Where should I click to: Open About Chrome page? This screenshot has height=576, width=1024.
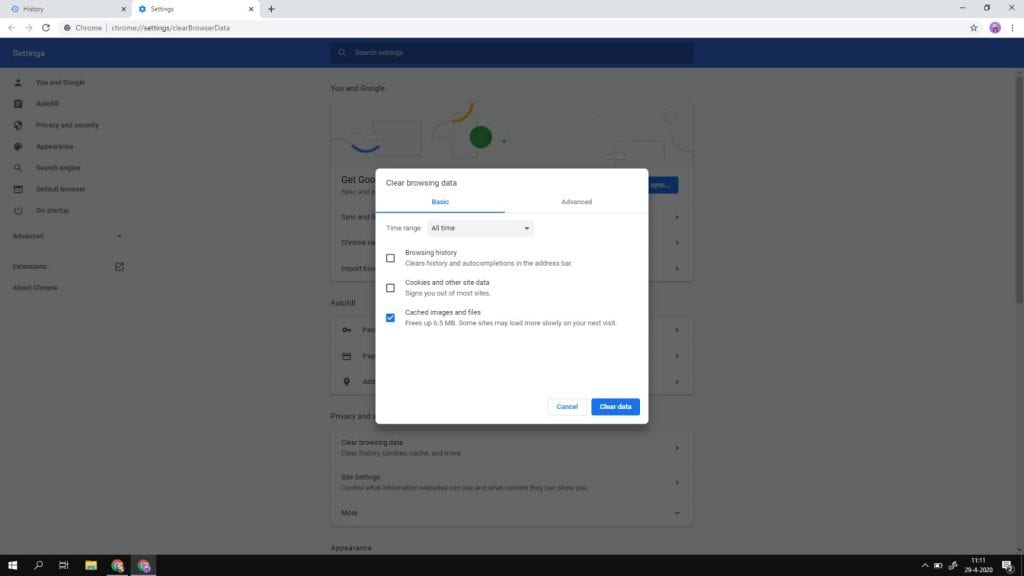[35, 288]
